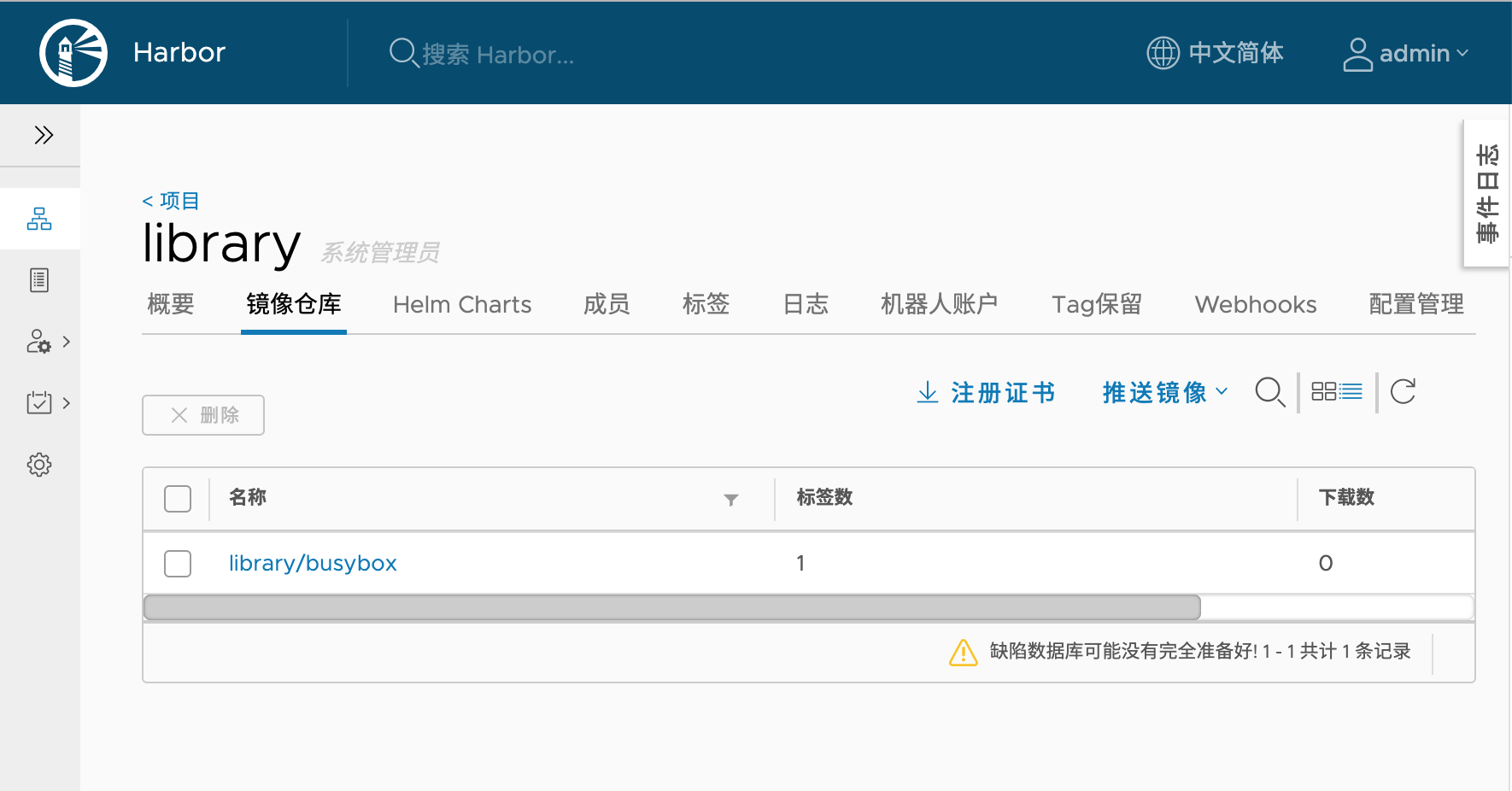Open the admin user dropdown
The width and height of the screenshot is (1512, 791).
pos(1406,54)
